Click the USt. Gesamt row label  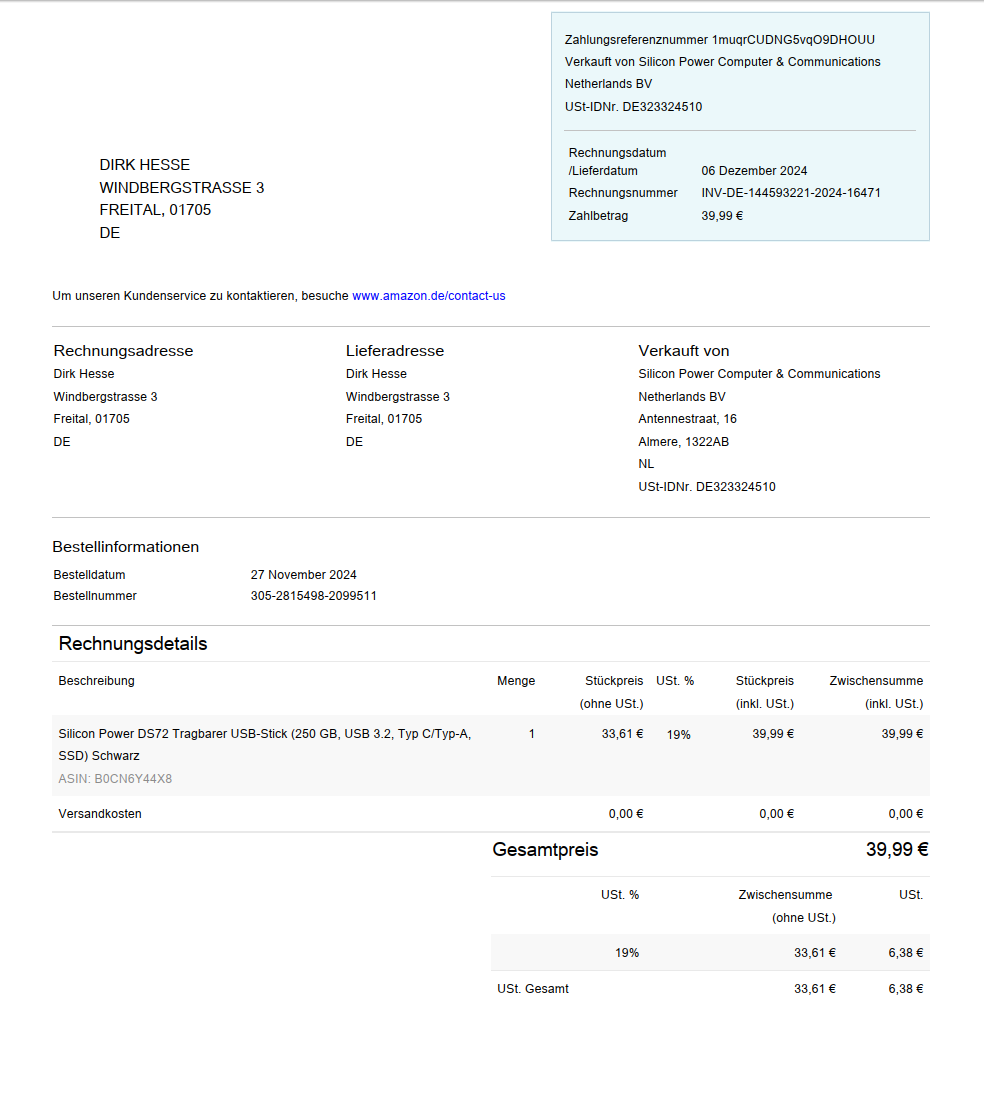tap(532, 989)
